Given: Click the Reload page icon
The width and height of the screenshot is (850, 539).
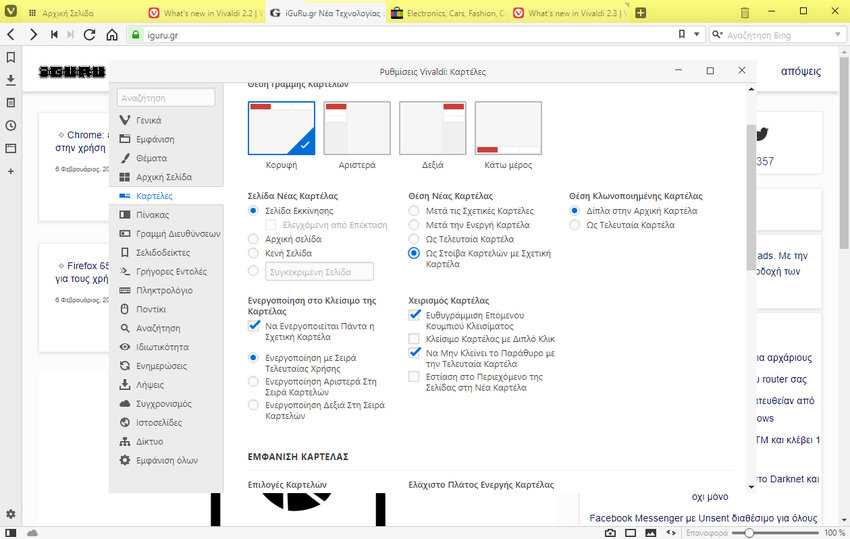Looking at the screenshot, I should (89, 35).
